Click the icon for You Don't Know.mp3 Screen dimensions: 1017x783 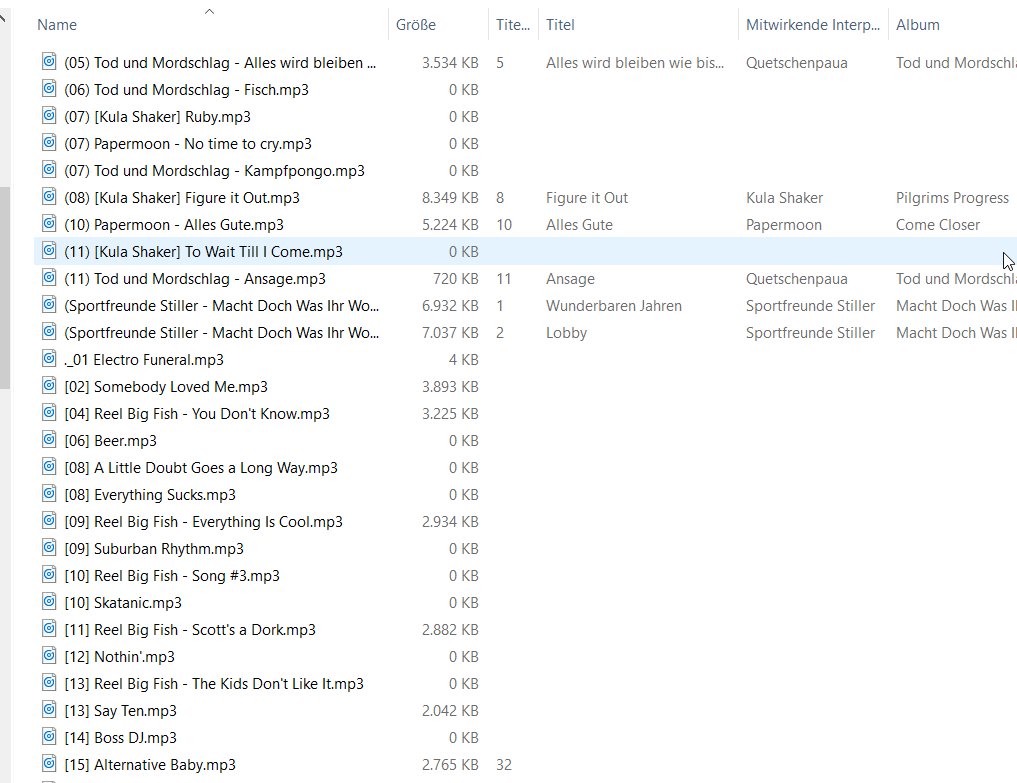point(49,413)
